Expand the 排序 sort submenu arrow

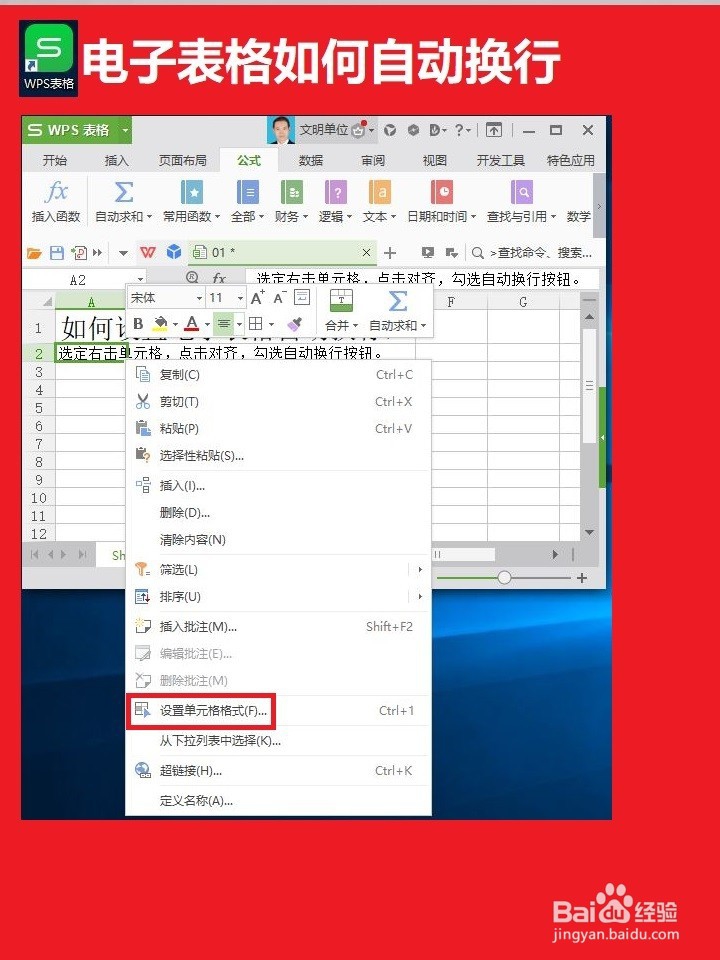420,596
